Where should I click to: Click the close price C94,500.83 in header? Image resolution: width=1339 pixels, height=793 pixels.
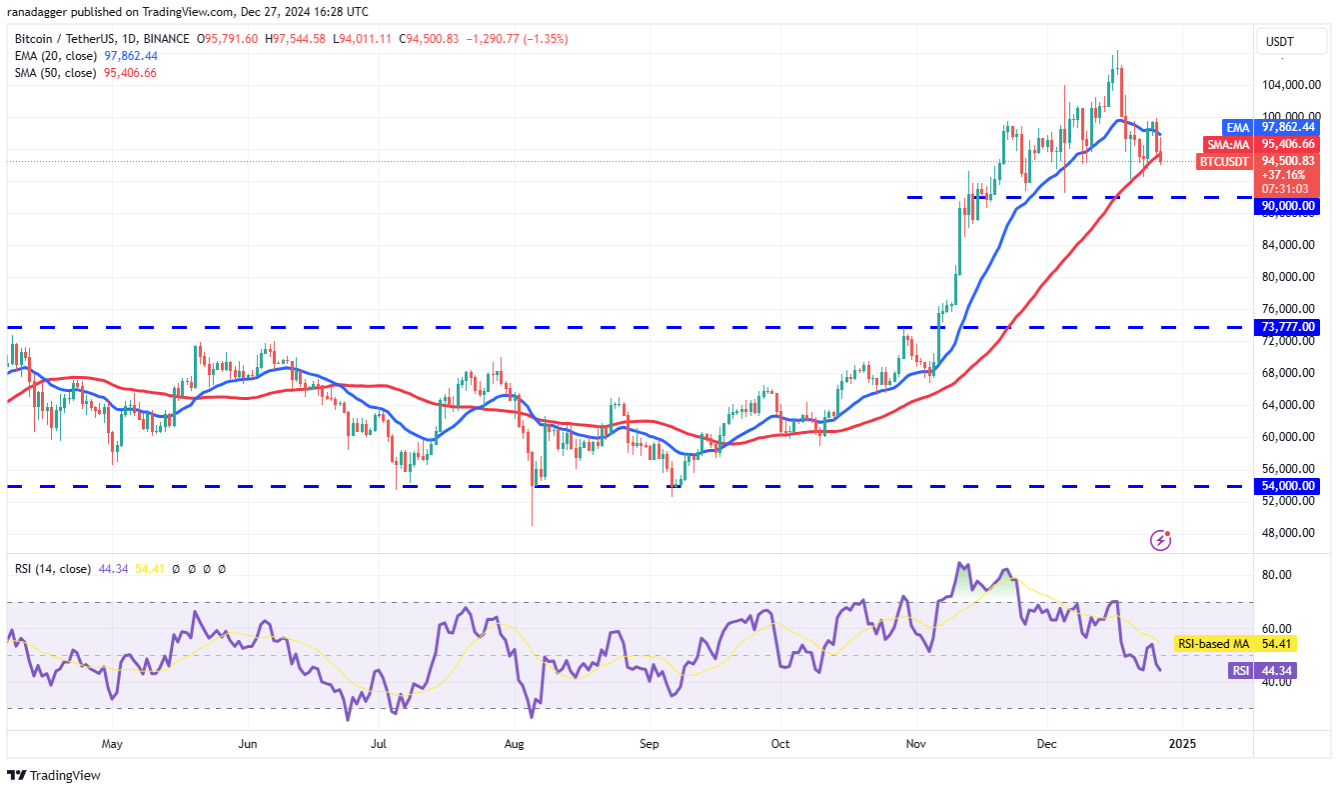coord(429,39)
